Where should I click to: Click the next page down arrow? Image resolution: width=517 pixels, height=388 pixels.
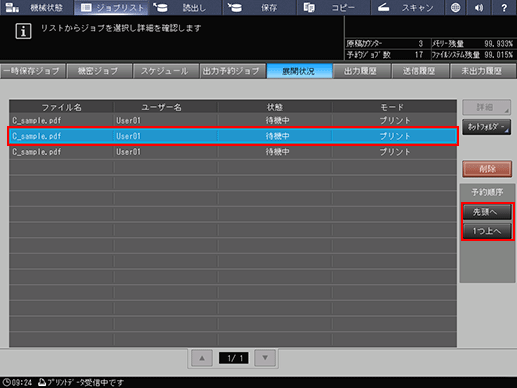[x=265, y=358]
